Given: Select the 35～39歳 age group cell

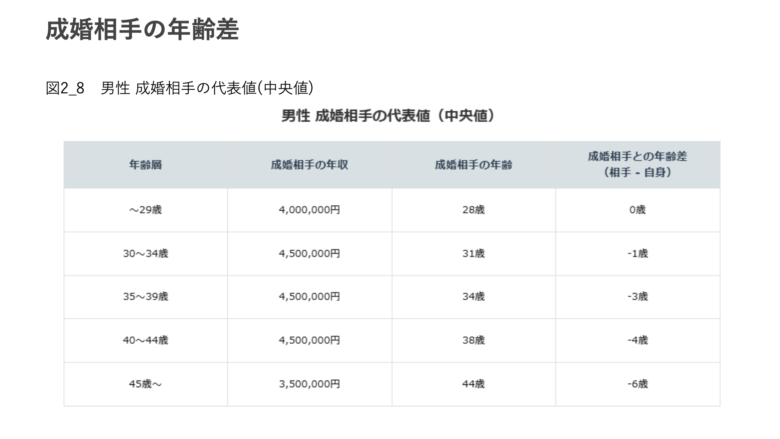Looking at the screenshot, I should click(146, 297).
